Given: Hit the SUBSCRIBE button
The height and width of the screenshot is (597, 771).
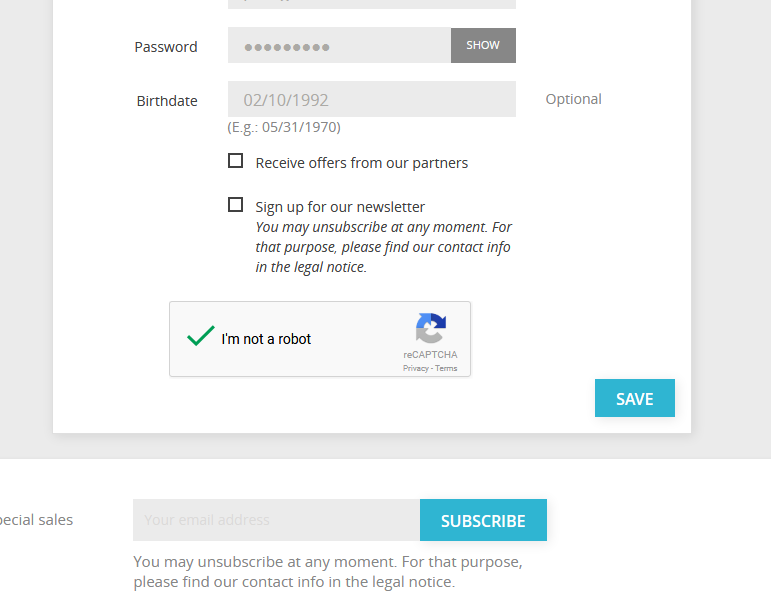Looking at the screenshot, I should pyautogui.click(x=483, y=520).
